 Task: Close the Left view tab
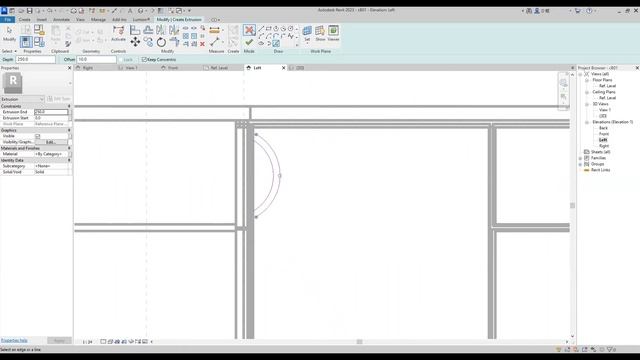click(284, 68)
